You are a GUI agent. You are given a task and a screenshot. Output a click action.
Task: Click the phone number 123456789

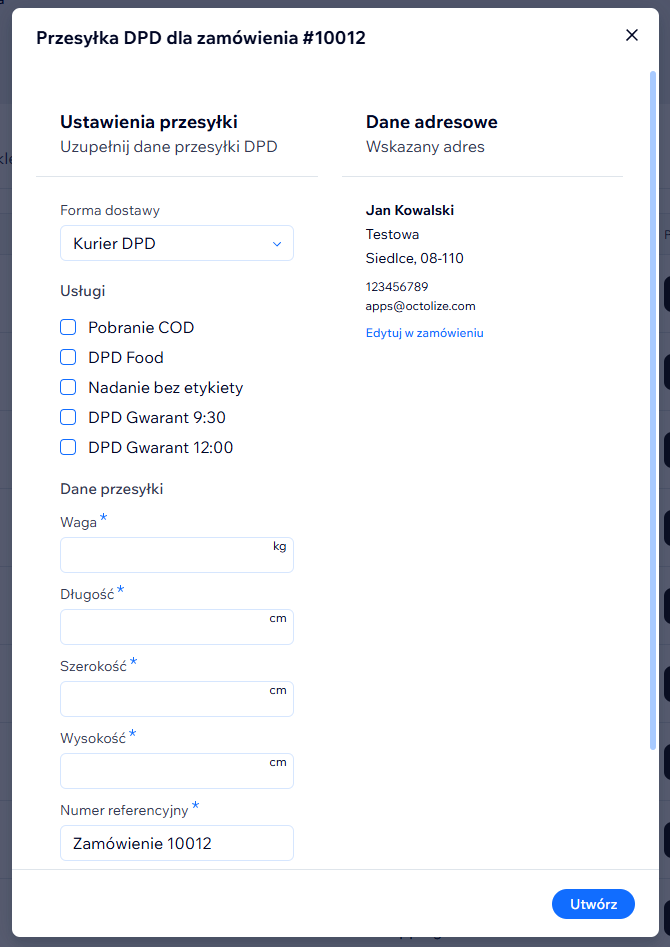point(397,286)
